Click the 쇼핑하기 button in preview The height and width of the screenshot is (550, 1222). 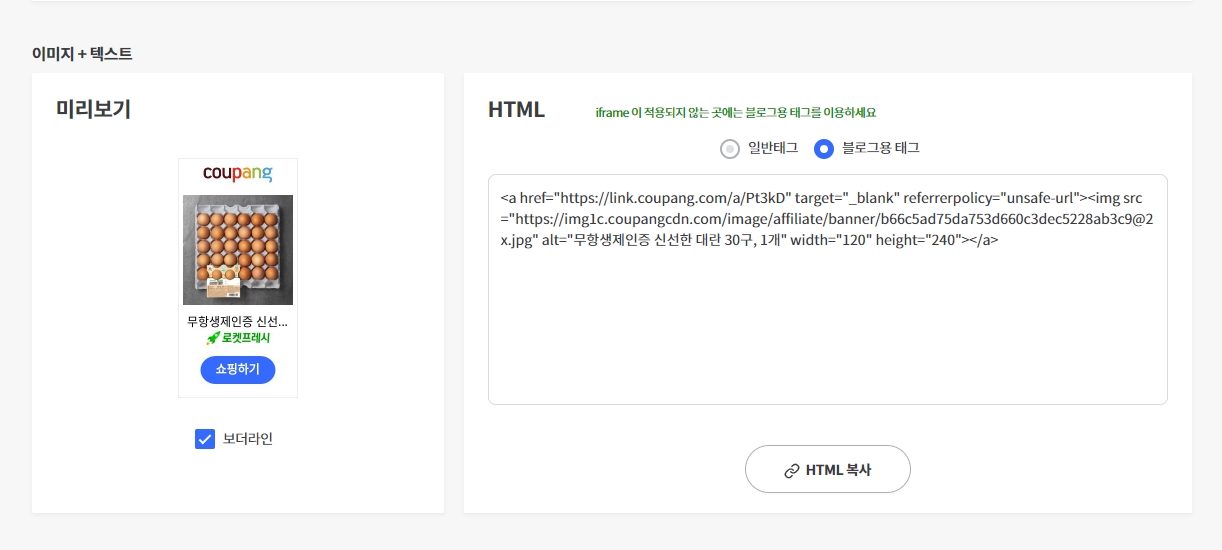click(238, 369)
